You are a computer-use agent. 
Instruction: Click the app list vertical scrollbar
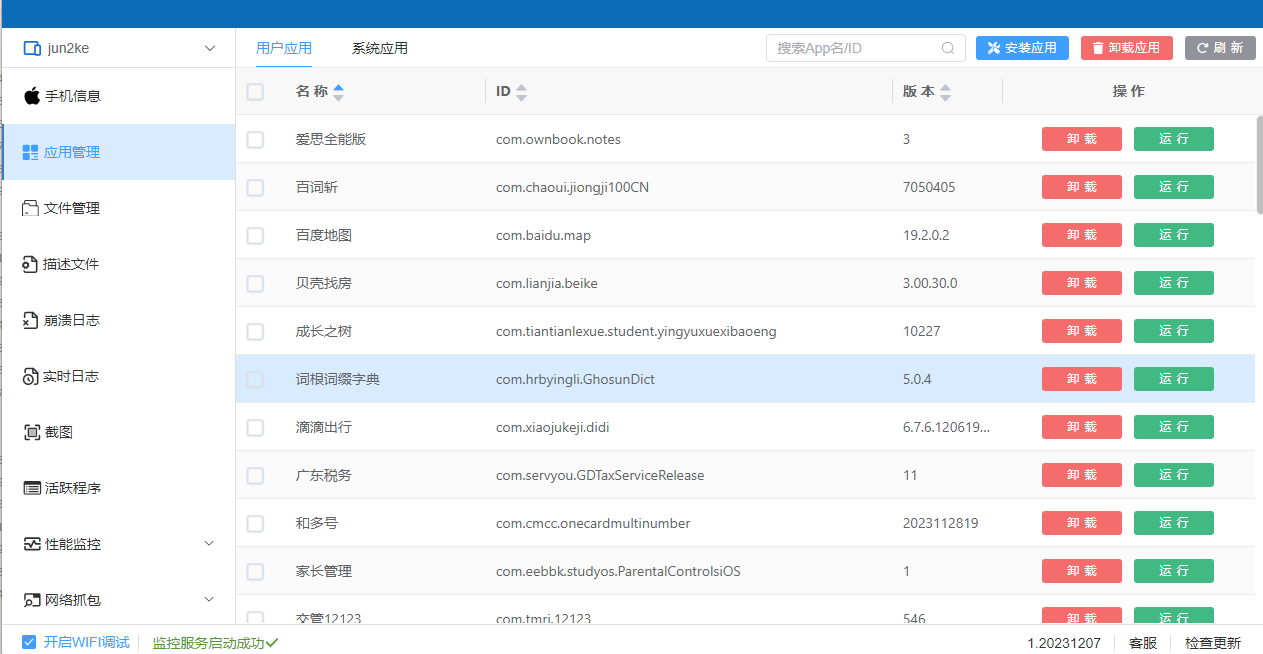coord(1259,165)
